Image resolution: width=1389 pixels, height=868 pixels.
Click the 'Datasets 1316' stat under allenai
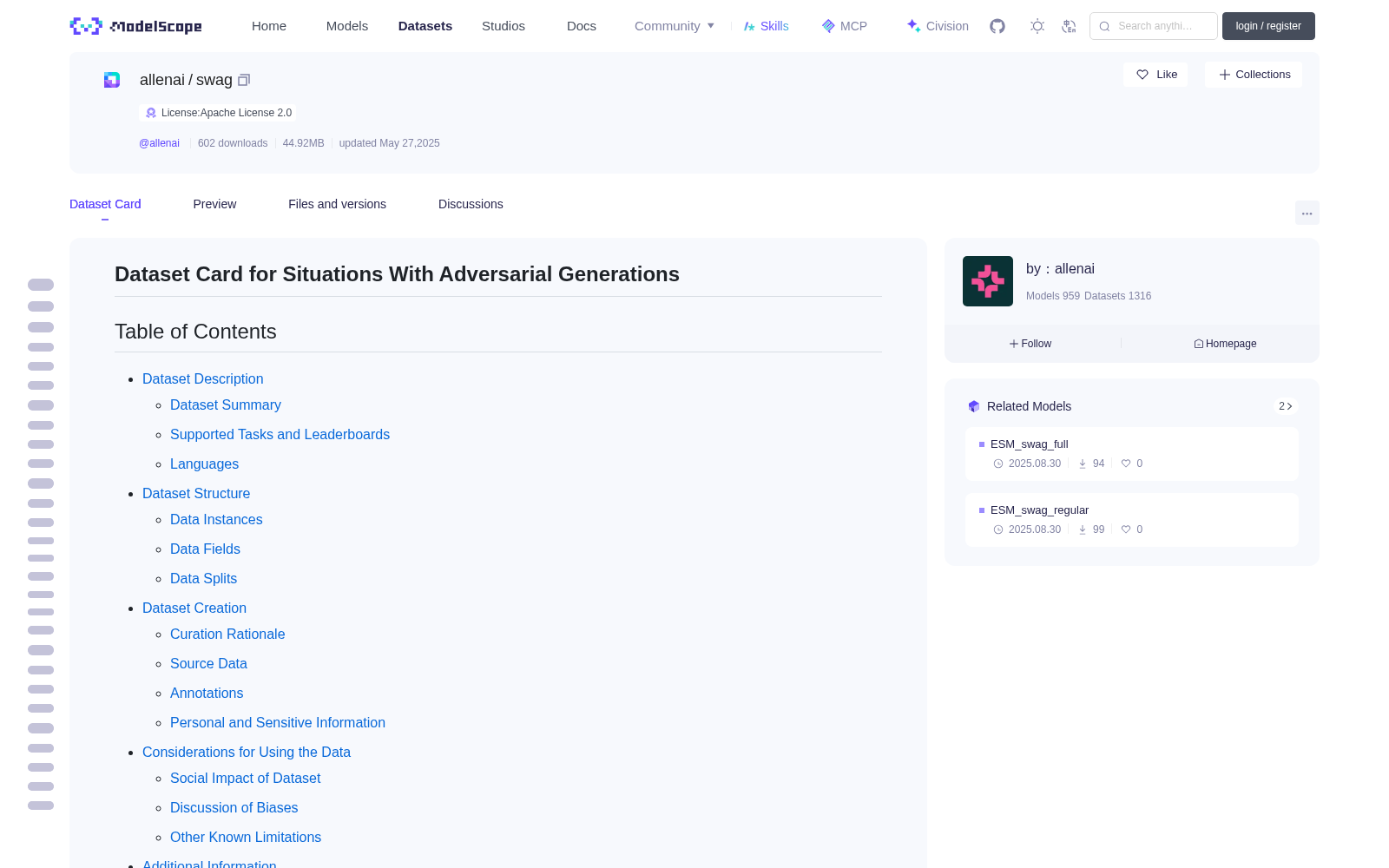tap(1118, 296)
